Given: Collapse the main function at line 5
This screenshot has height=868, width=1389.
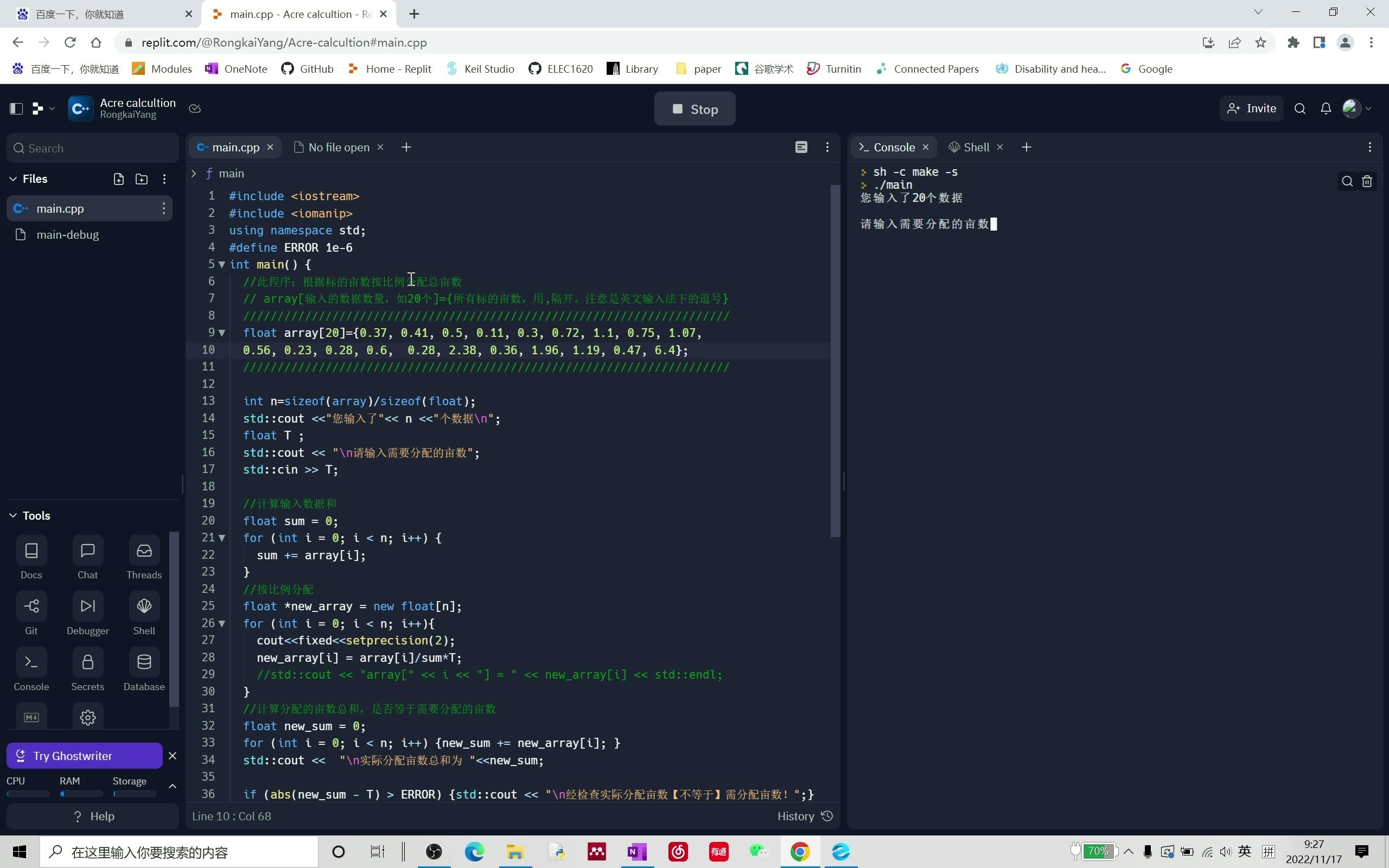Looking at the screenshot, I should (221, 265).
